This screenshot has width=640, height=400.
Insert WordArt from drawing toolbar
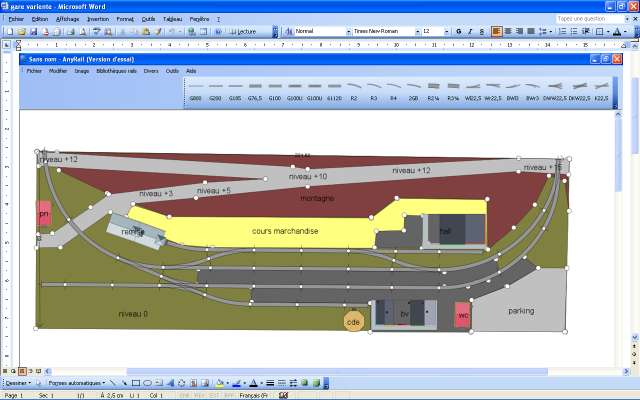pyautogui.click(x=171, y=383)
